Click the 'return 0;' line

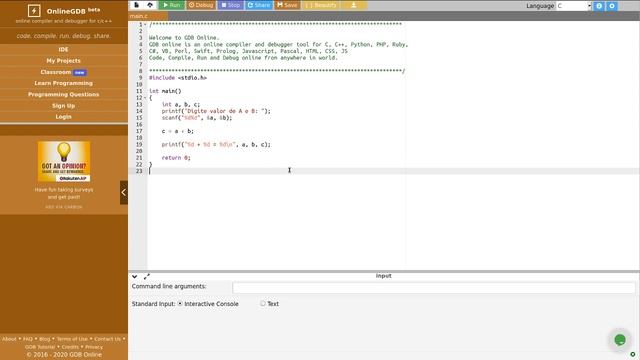click(x=176, y=158)
